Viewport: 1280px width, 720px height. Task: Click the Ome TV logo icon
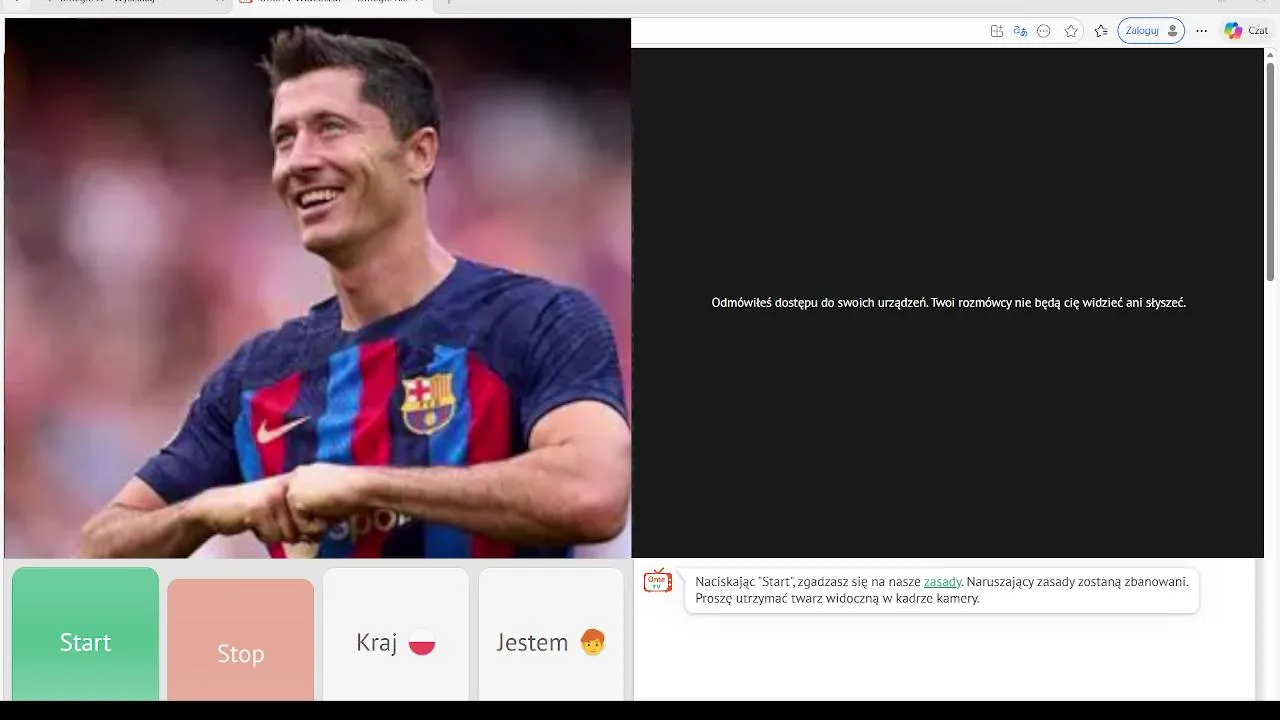pyautogui.click(x=658, y=581)
